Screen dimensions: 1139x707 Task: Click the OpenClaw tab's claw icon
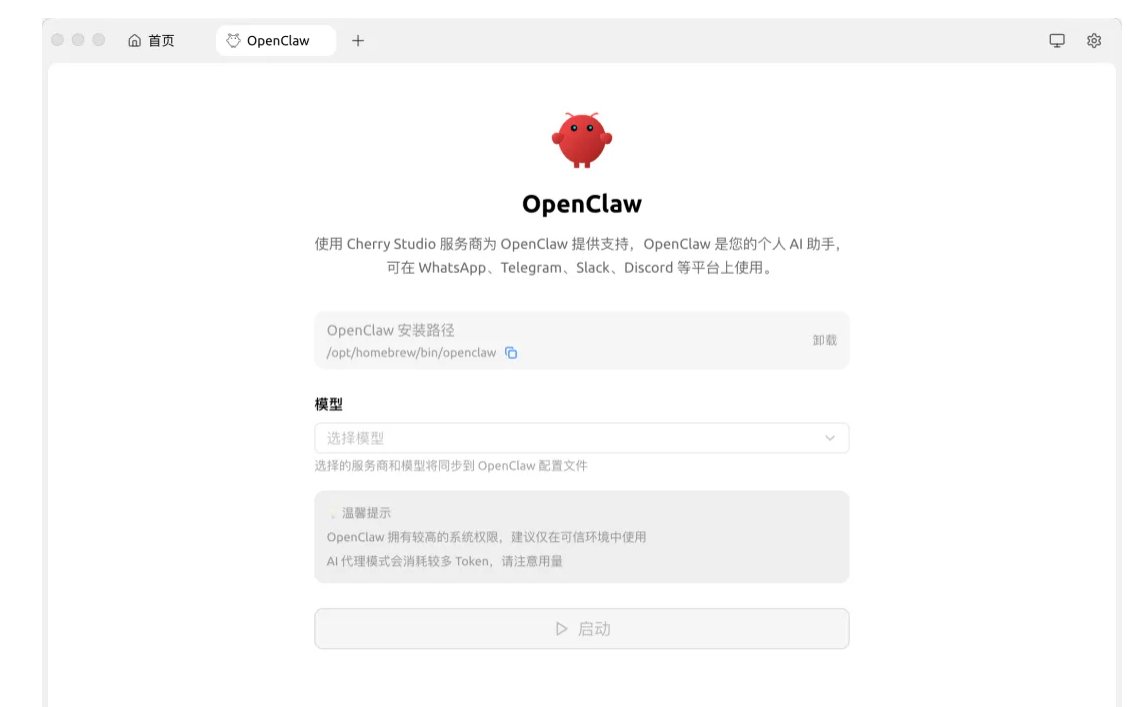tap(233, 41)
